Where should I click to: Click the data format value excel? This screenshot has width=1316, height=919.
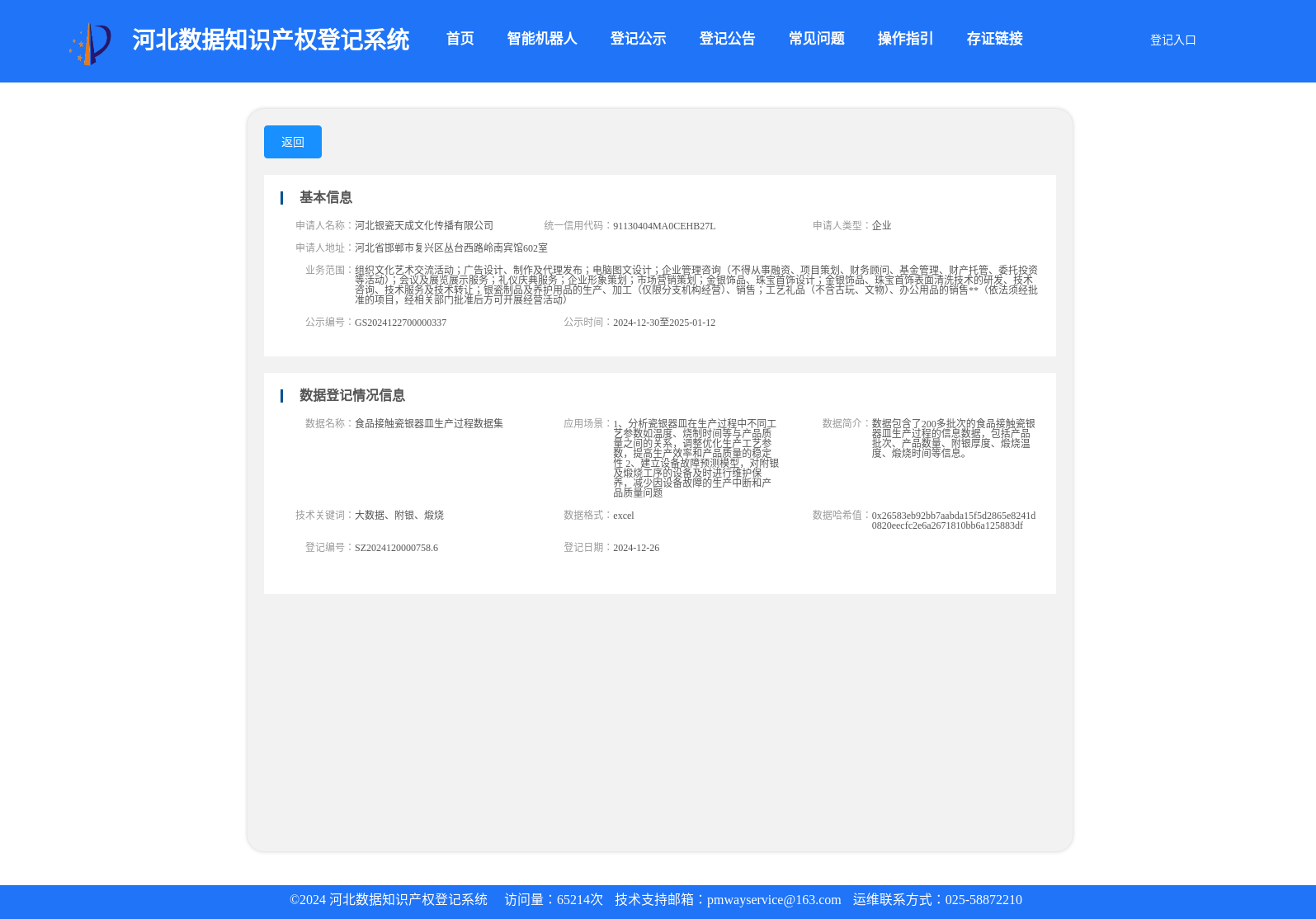[x=624, y=516]
